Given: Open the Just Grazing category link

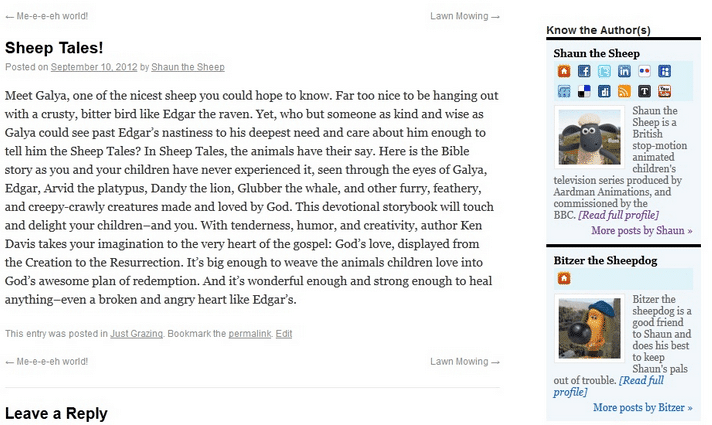Looking at the screenshot, I should click(x=137, y=333).
